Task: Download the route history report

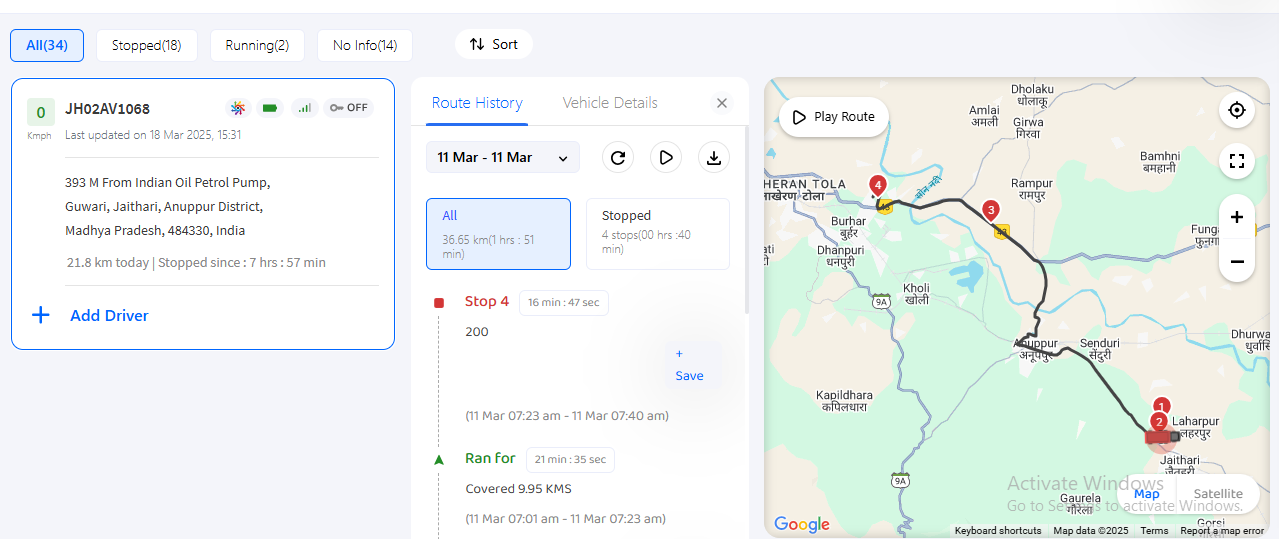Action: coord(714,157)
